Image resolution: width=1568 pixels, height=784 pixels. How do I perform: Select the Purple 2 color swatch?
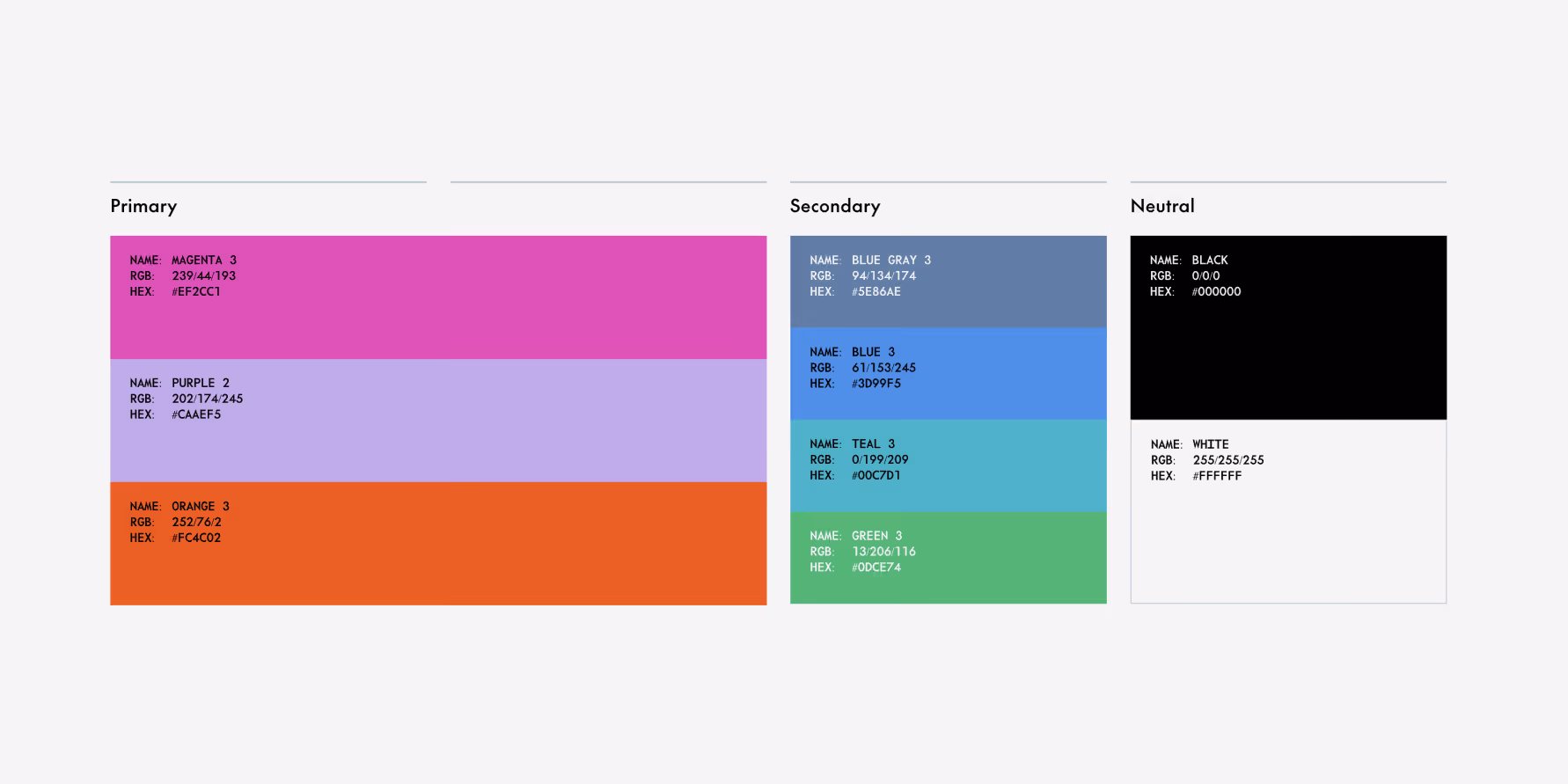438,421
